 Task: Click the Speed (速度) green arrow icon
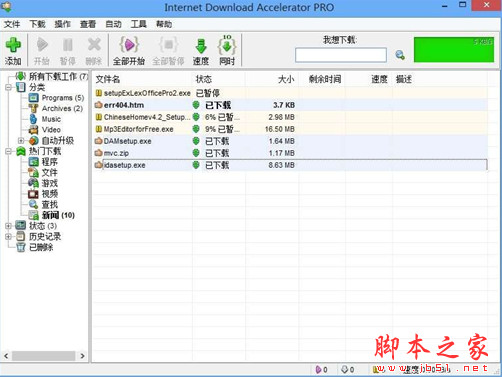(x=201, y=46)
